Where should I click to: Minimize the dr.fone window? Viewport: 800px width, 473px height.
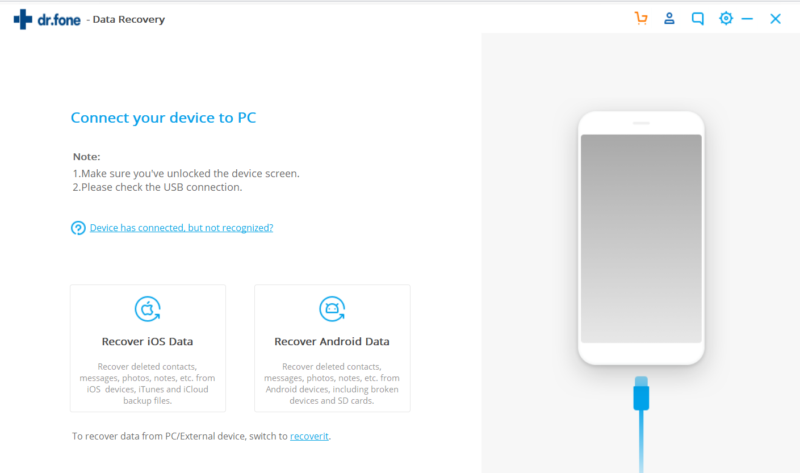click(x=747, y=19)
